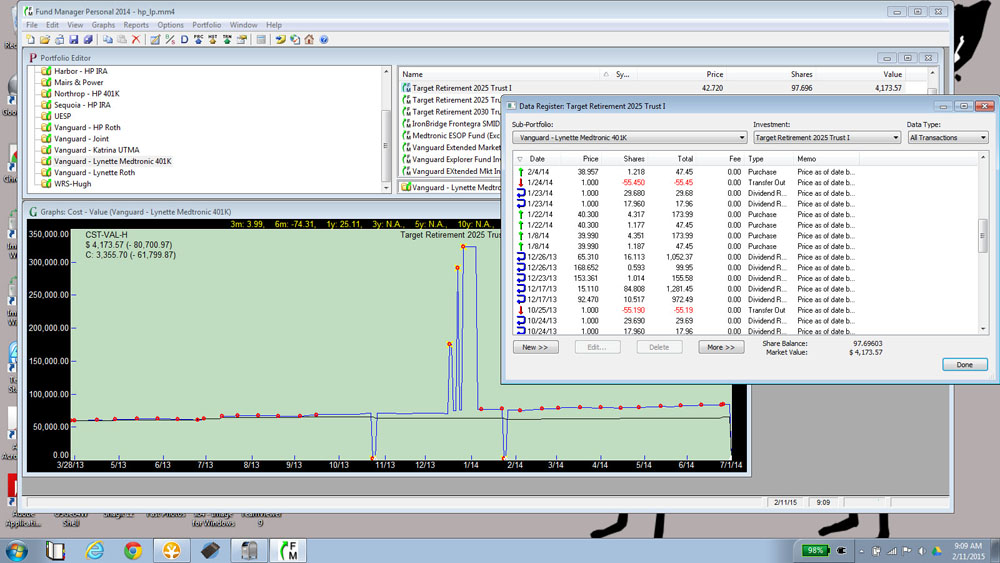
Task: Click the Print toolbar icon
Action: pyautogui.click(x=59, y=40)
